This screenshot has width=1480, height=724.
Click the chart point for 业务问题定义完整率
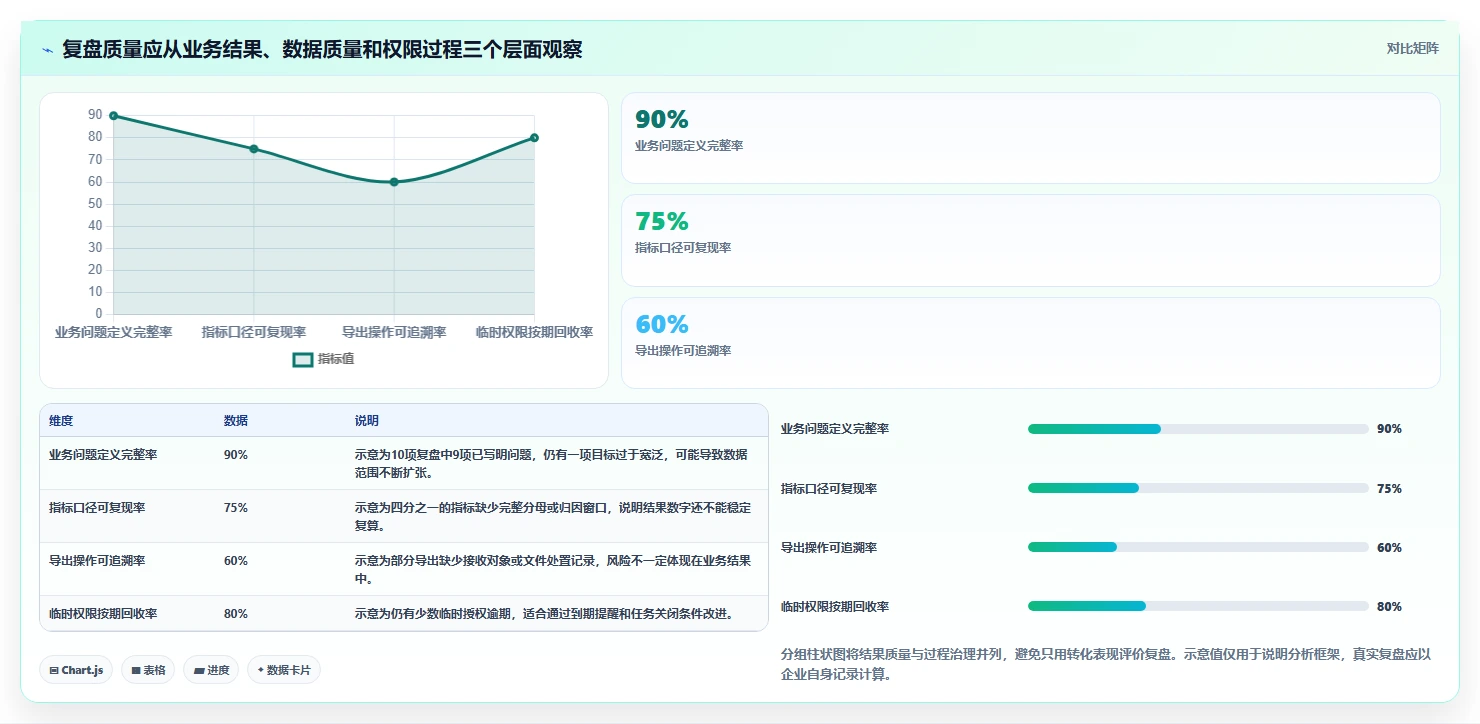(113, 116)
